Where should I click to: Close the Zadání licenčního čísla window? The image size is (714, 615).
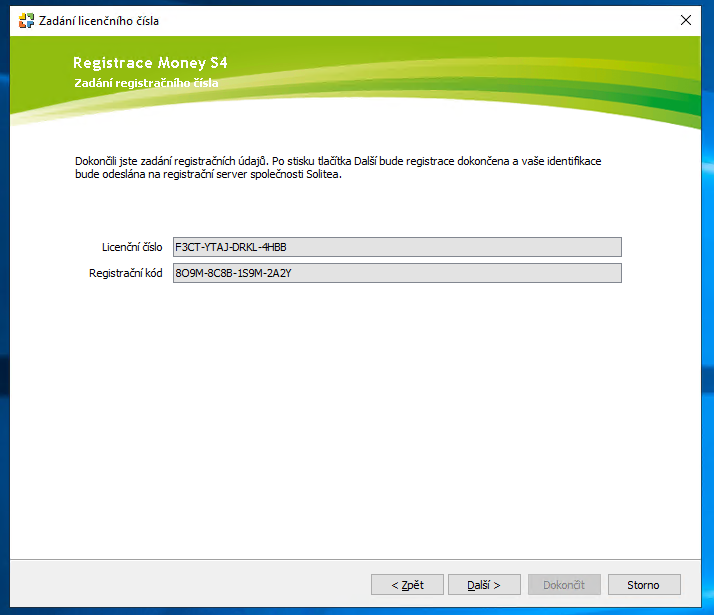point(686,20)
